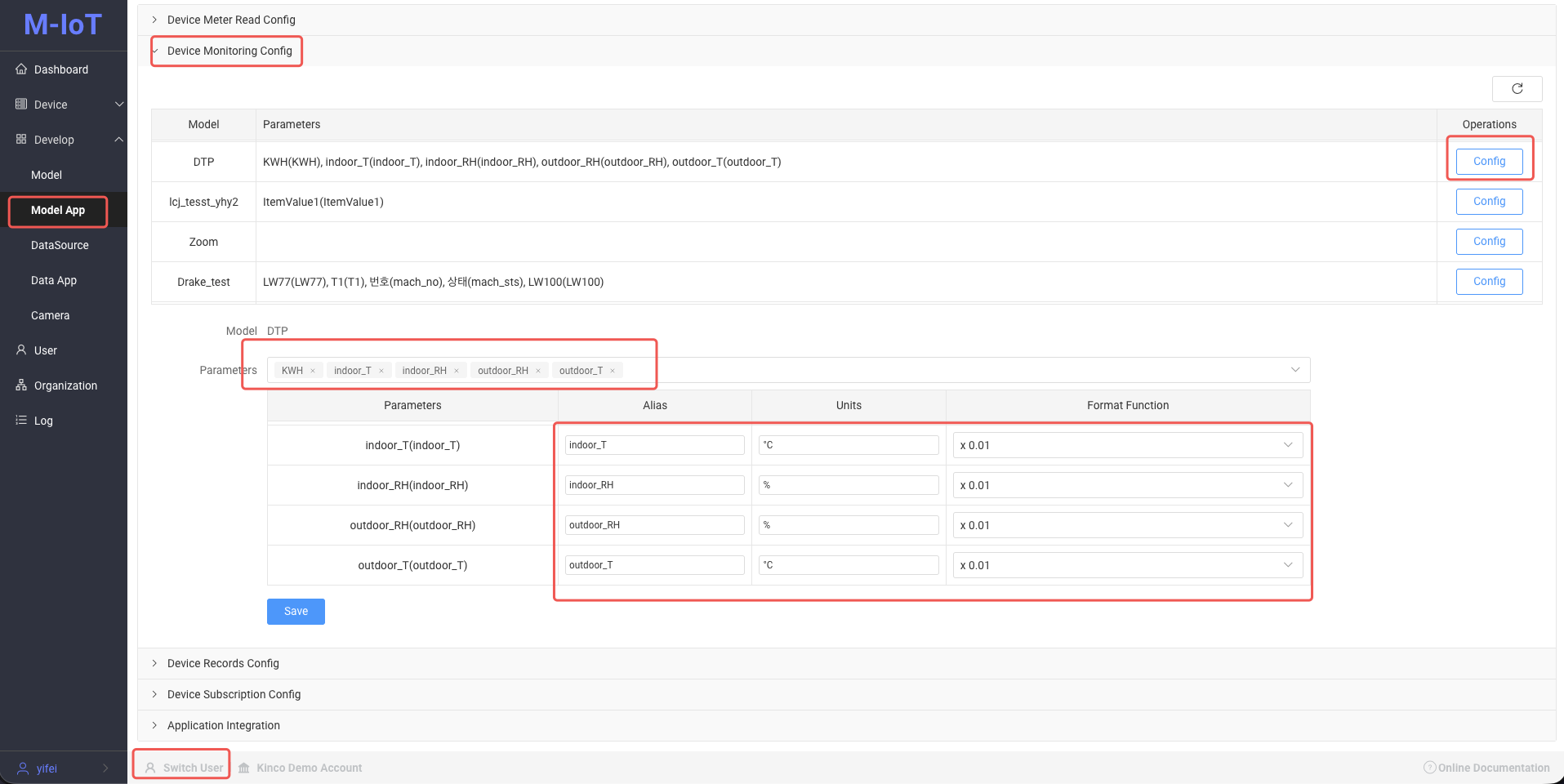Open the Online Documentation help link
Image resolution: width=1564 pixels, height=784 pixels.
[x=1486, y=768]
